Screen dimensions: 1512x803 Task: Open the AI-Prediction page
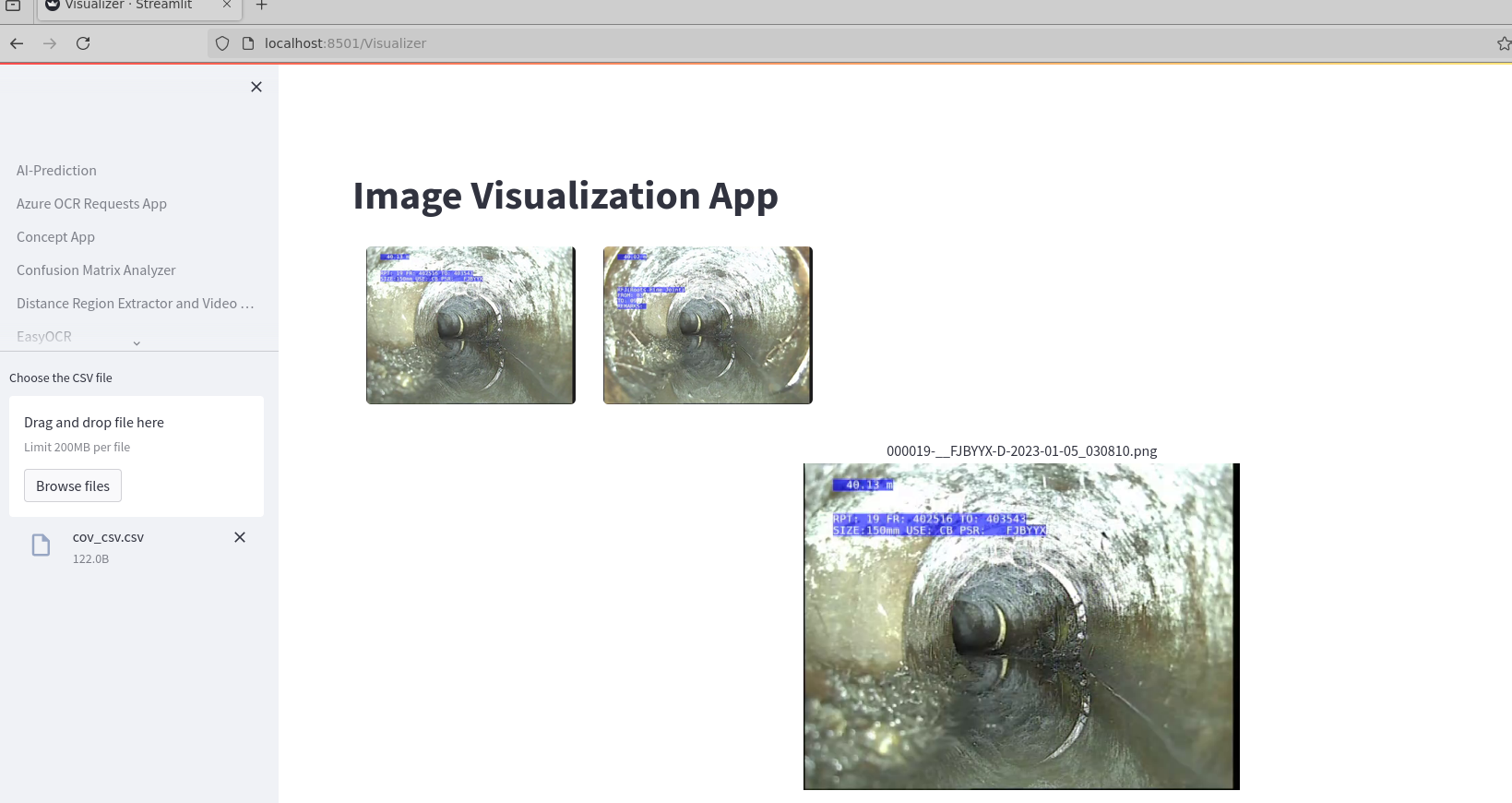tap(56, 171)
